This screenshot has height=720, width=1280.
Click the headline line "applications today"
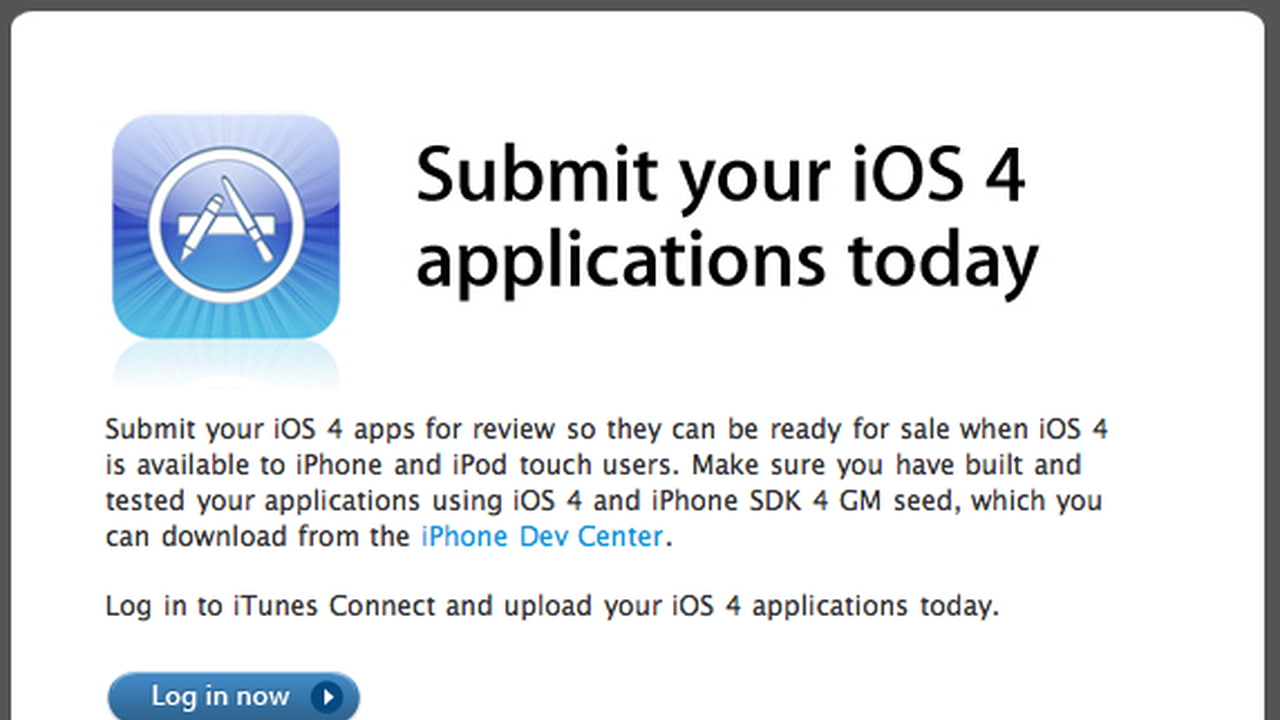[727, 264]
